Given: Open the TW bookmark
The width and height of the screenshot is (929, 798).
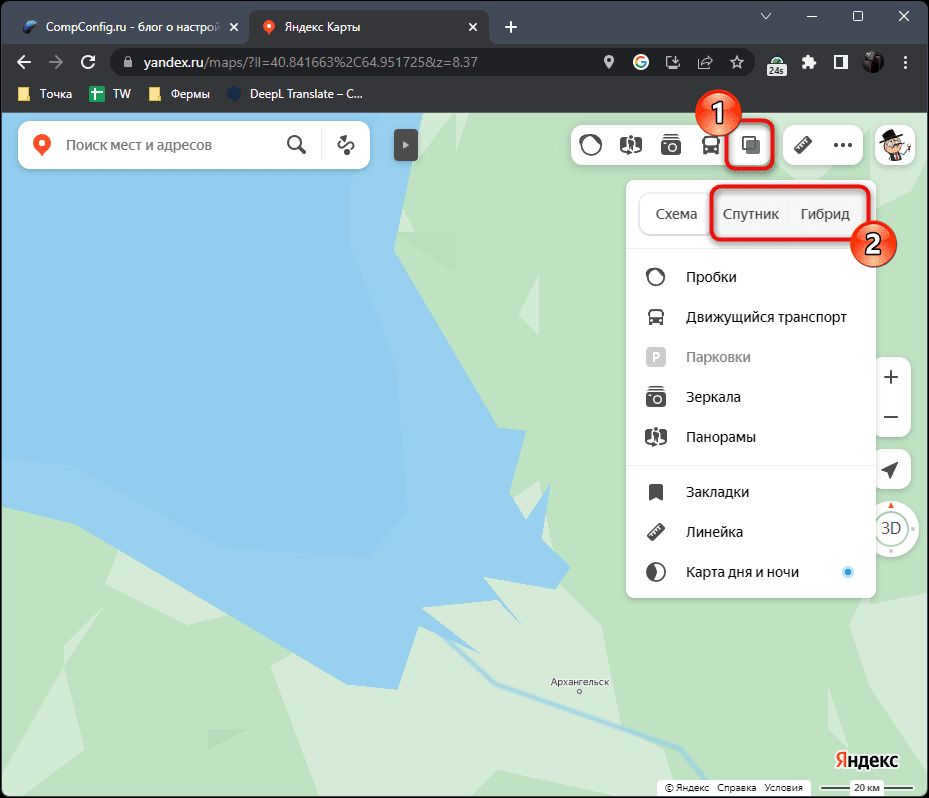Looking at the screenshot, I should tap(110, 94).
